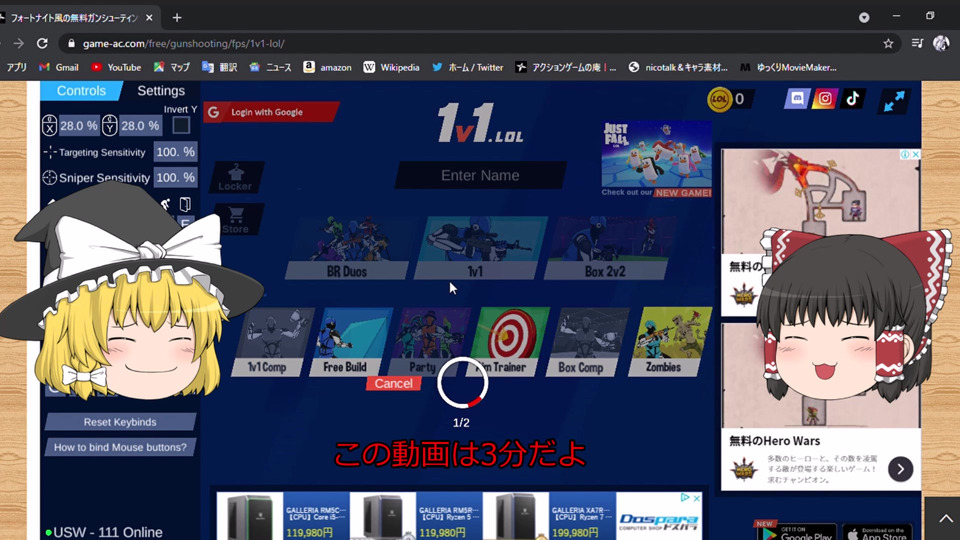Go forward in browser history
This screenshot has width=960, height=540.
18,43
